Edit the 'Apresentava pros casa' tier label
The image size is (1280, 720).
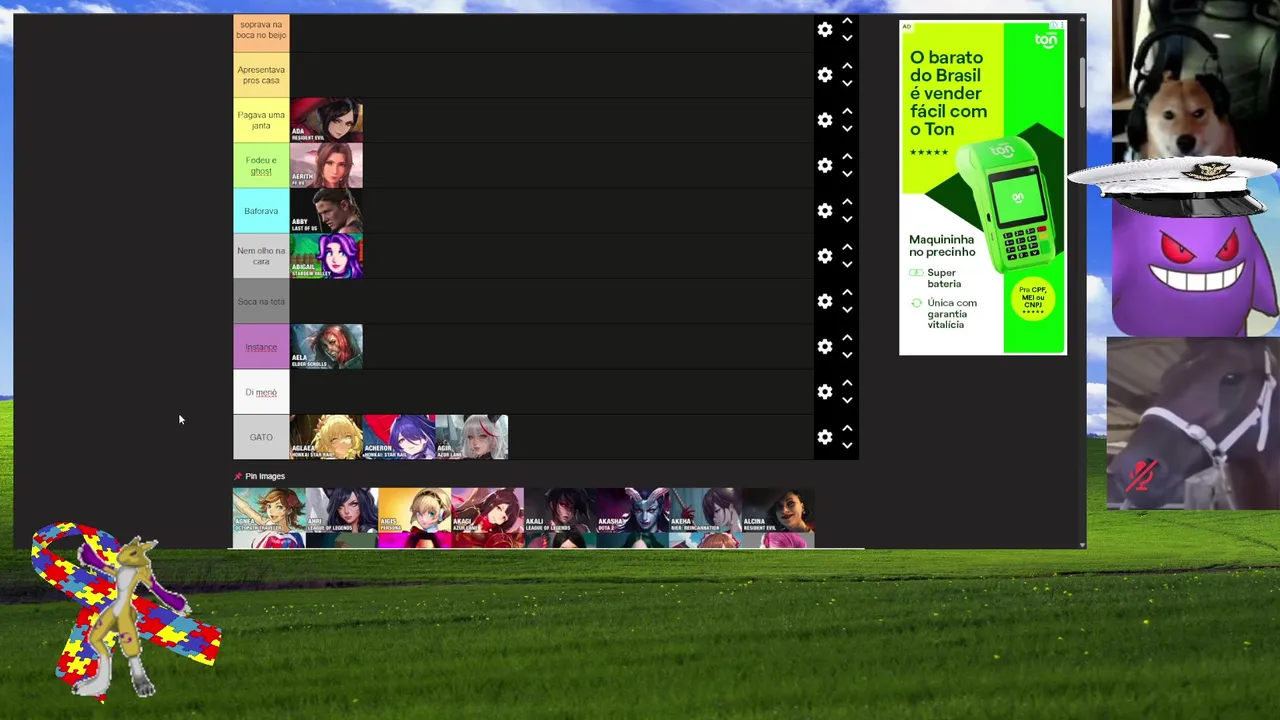(x=261, y=75)
